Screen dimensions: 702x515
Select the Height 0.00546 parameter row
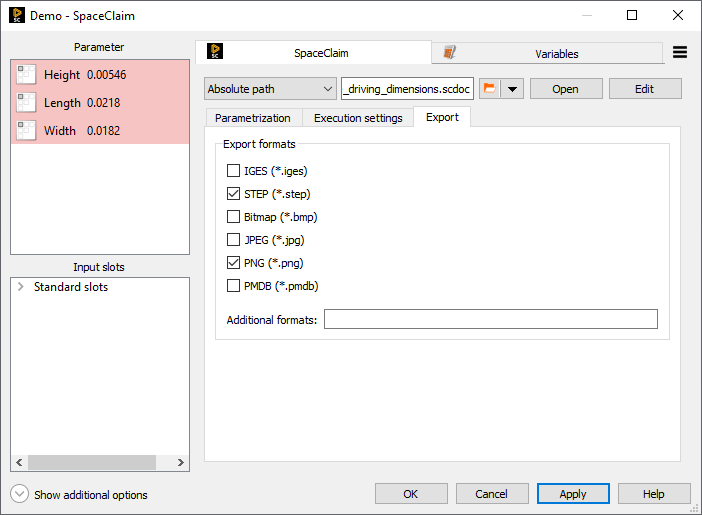pos(100,74)
